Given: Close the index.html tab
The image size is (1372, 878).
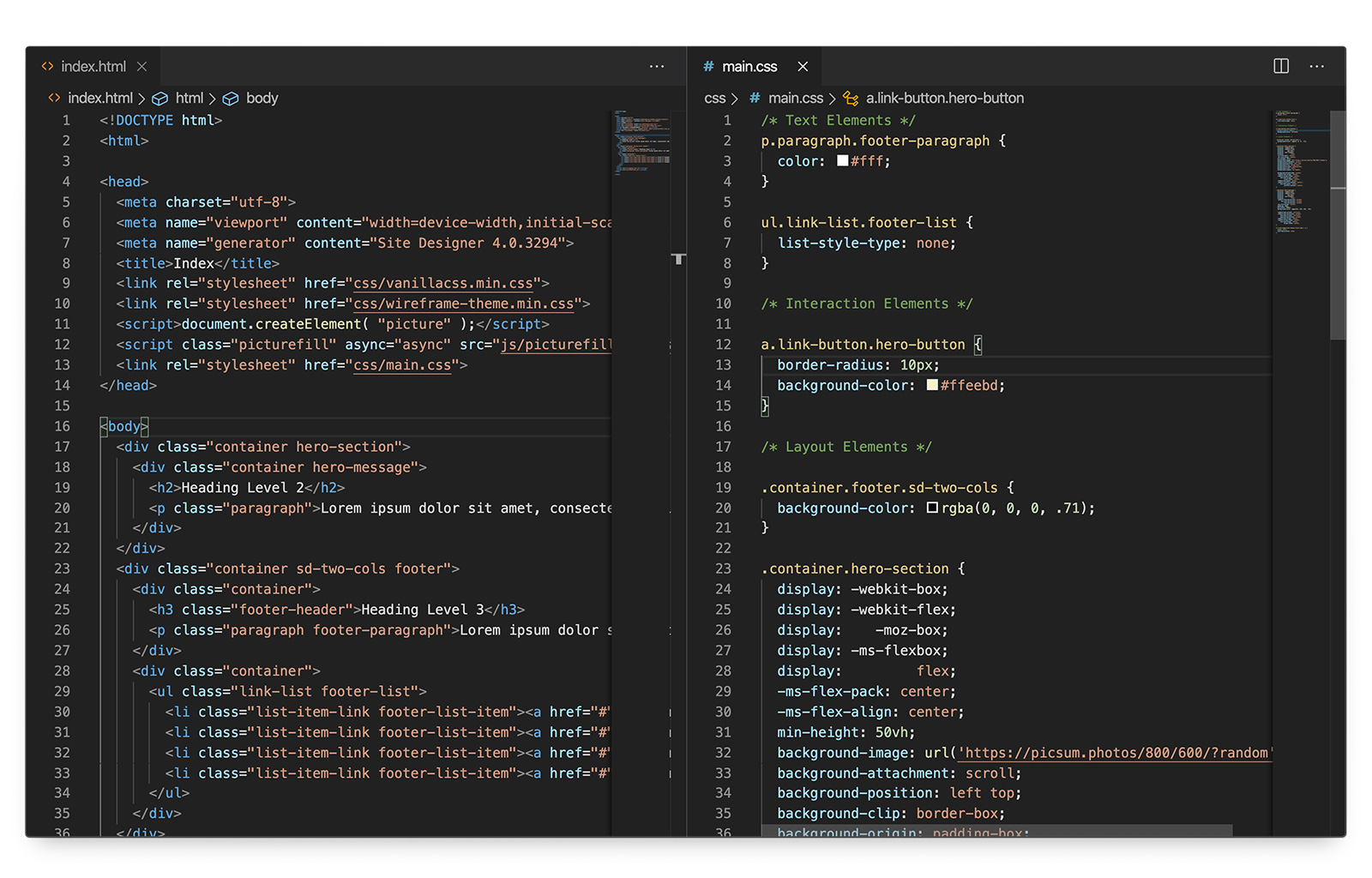Looking at the screenshot, I should click(142, 66).
